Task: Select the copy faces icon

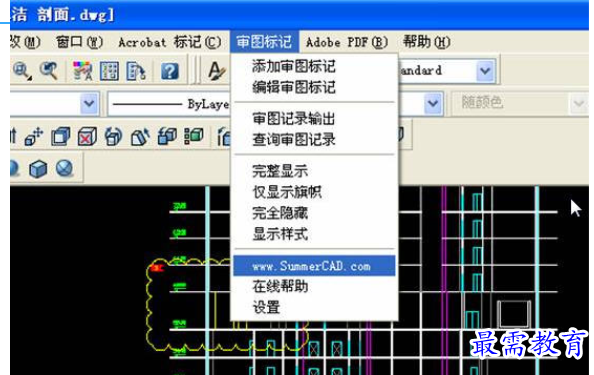Action: [x=167, y=136]
